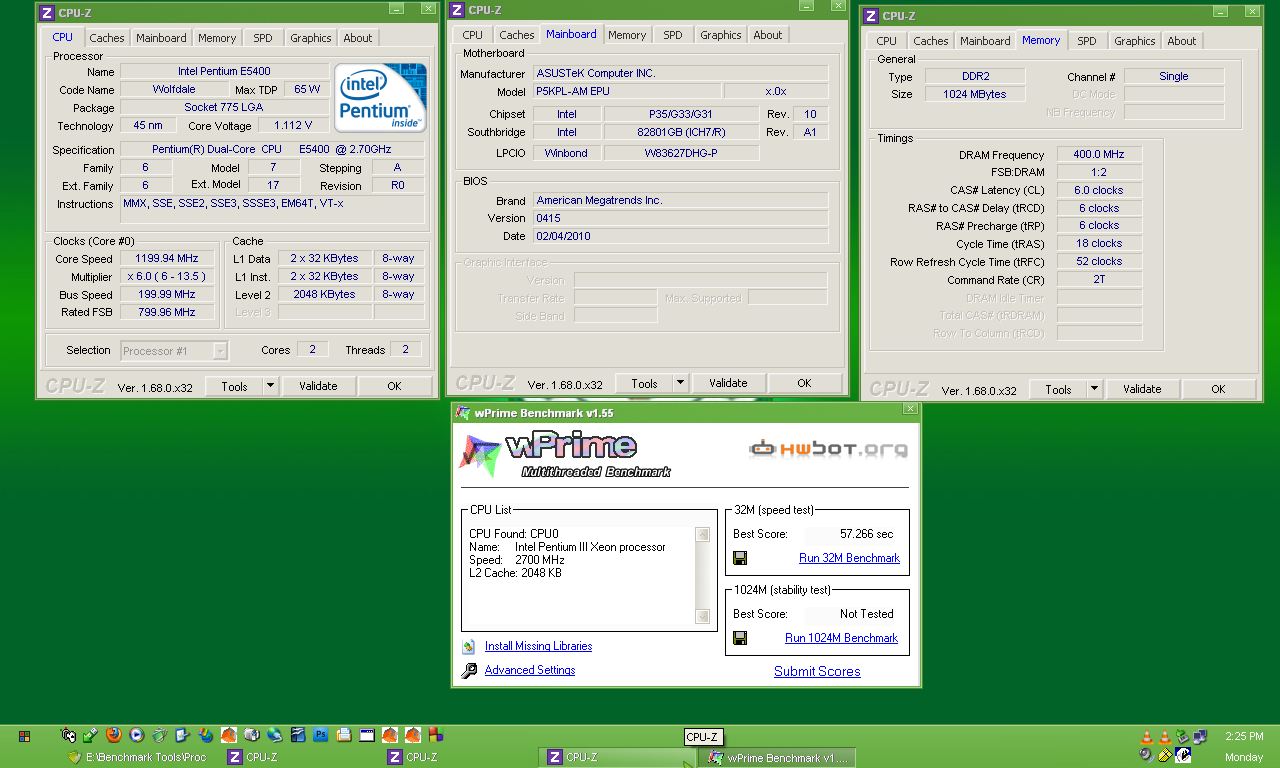Click the network computers icon in system tray
Screen dimensions: 1280x768
(x=1200, y=736)
